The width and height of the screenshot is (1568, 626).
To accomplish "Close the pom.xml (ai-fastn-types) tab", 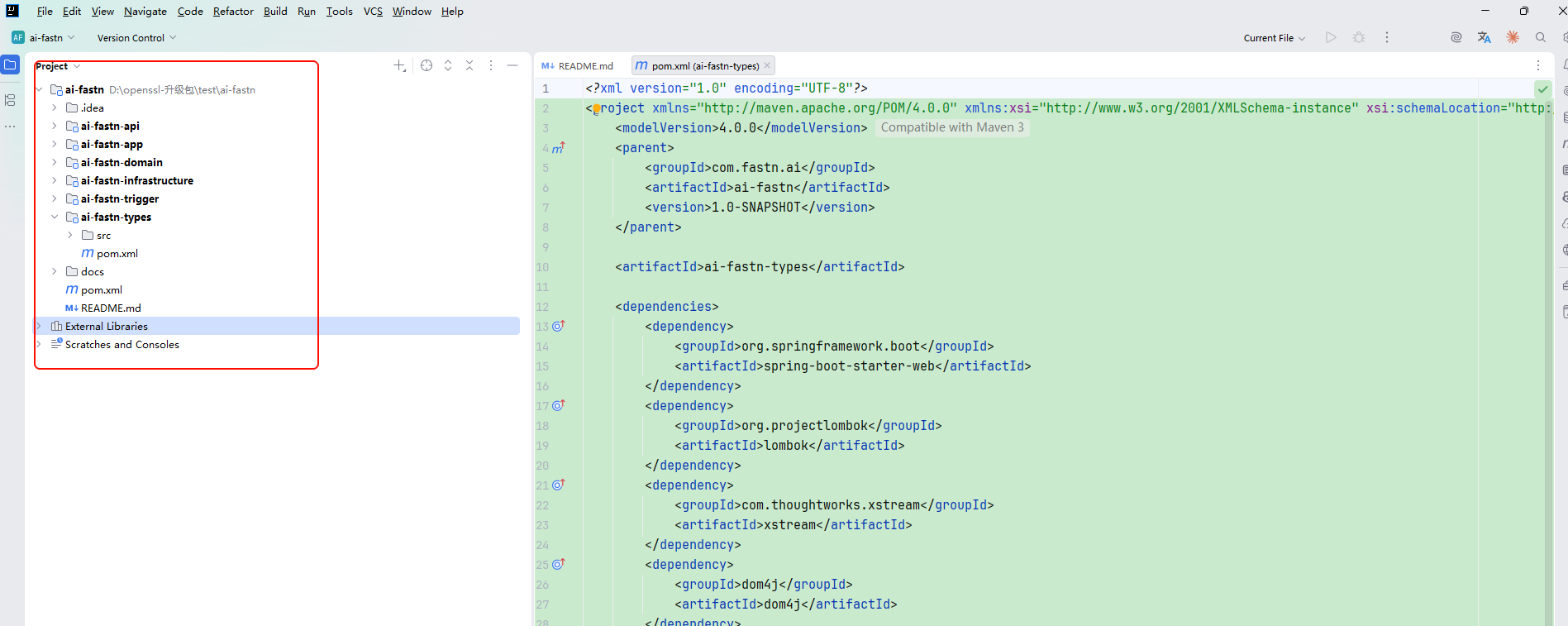I will [767, 65].
